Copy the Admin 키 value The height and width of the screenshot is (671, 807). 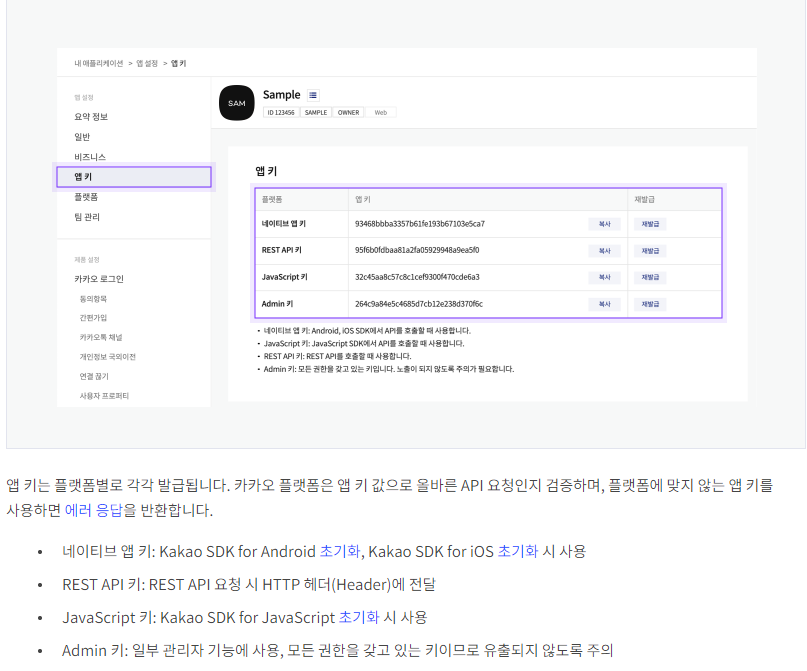[604, 304]
